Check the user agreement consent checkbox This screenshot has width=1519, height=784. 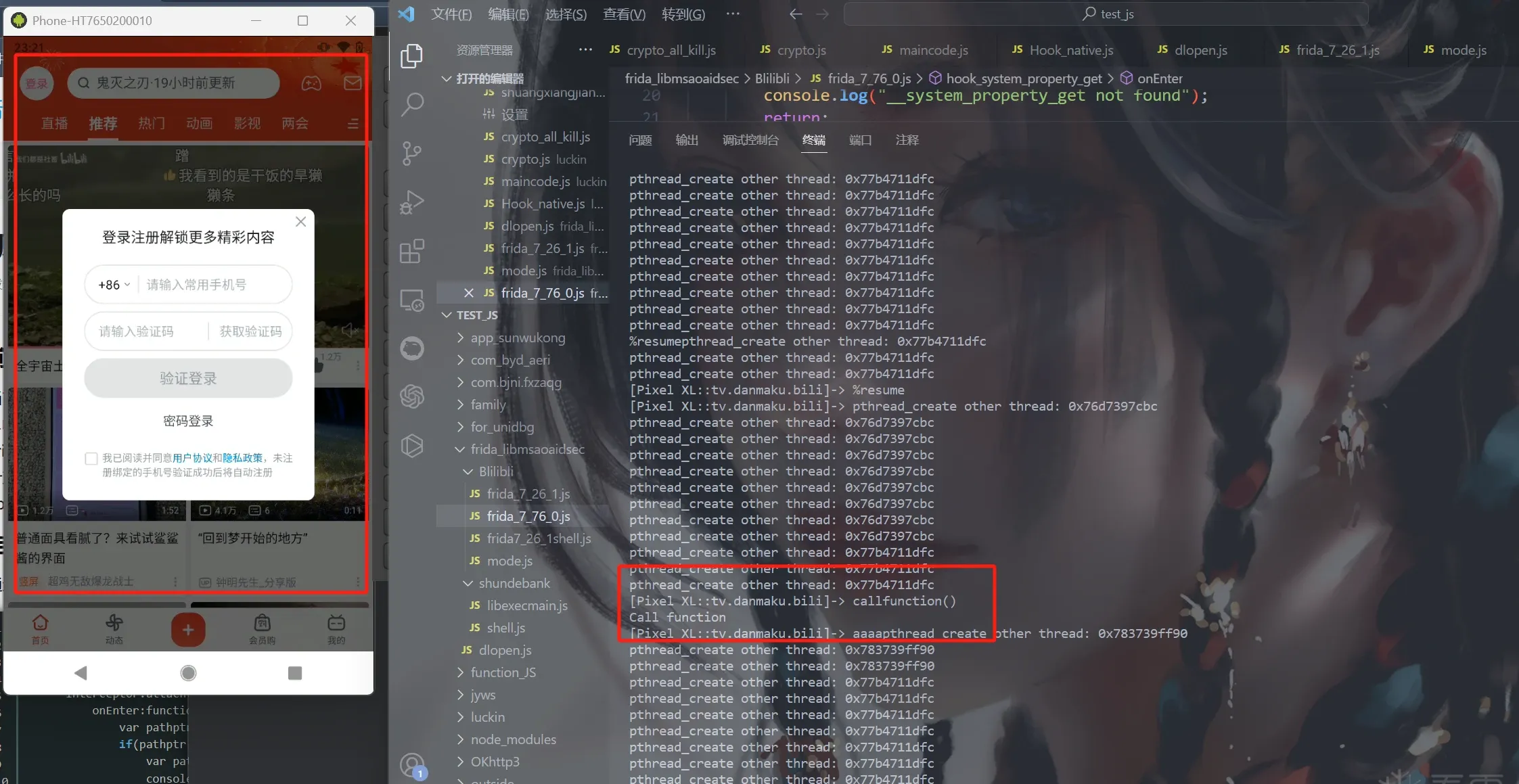point(91,459)
